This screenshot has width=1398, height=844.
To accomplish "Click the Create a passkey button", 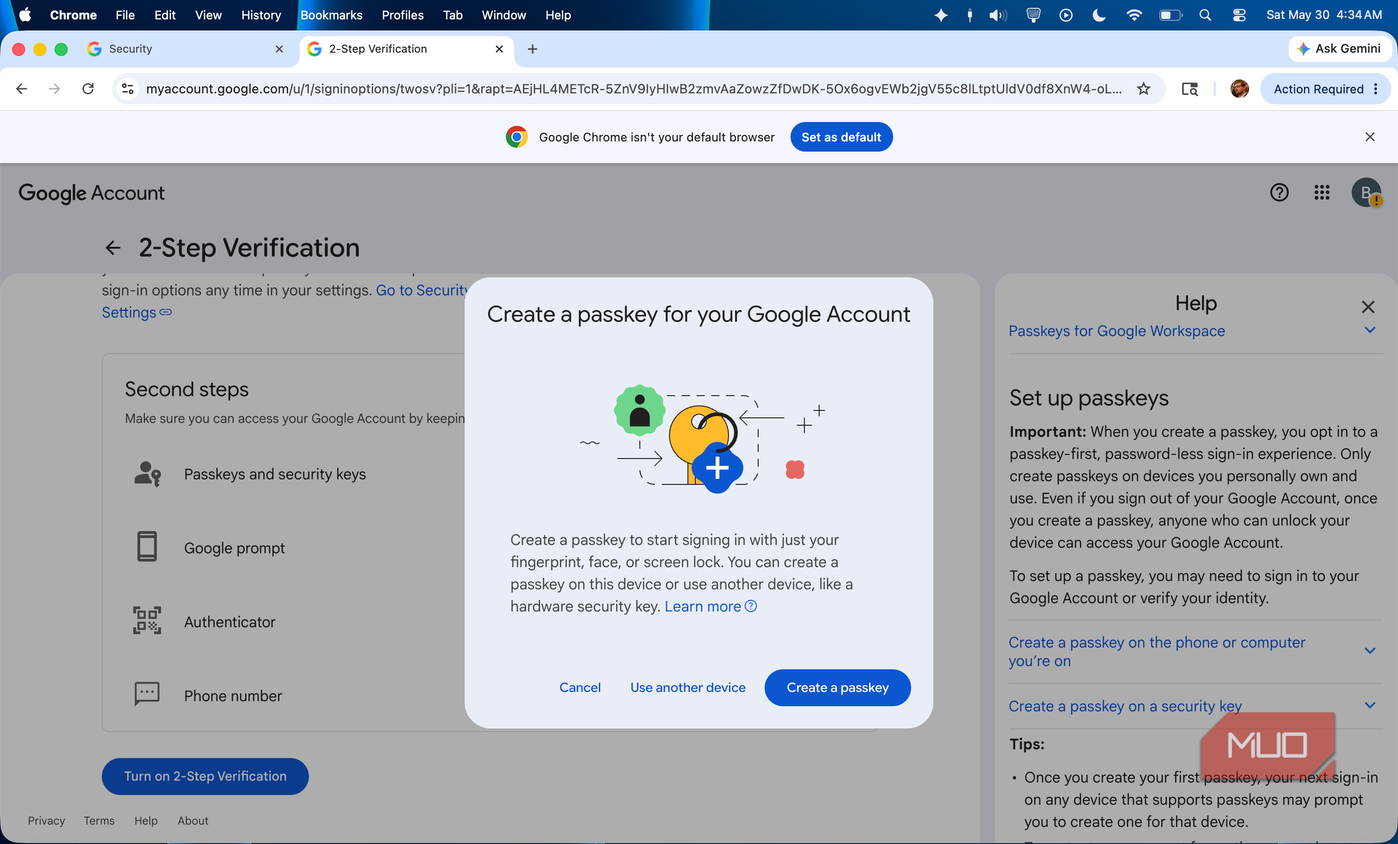I will click(x=838, y=687).
